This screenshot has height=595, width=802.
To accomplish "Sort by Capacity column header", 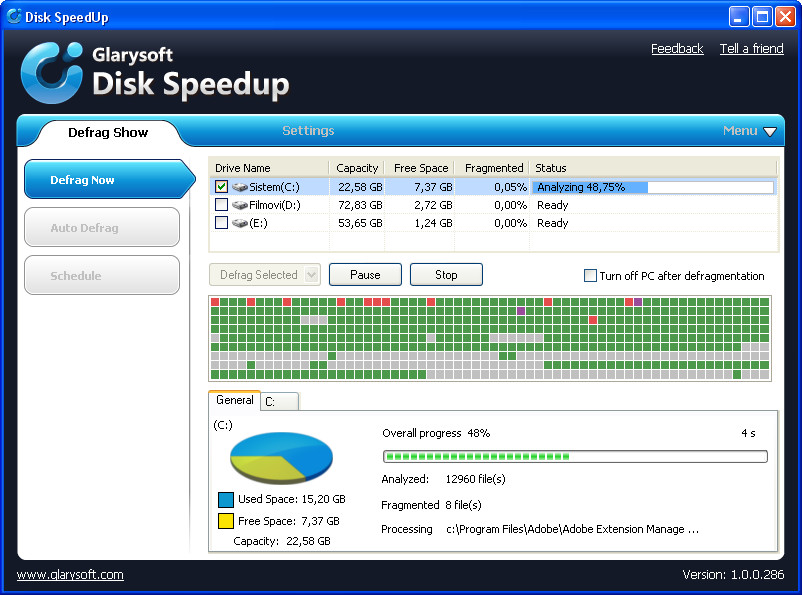I will (357, 168).
